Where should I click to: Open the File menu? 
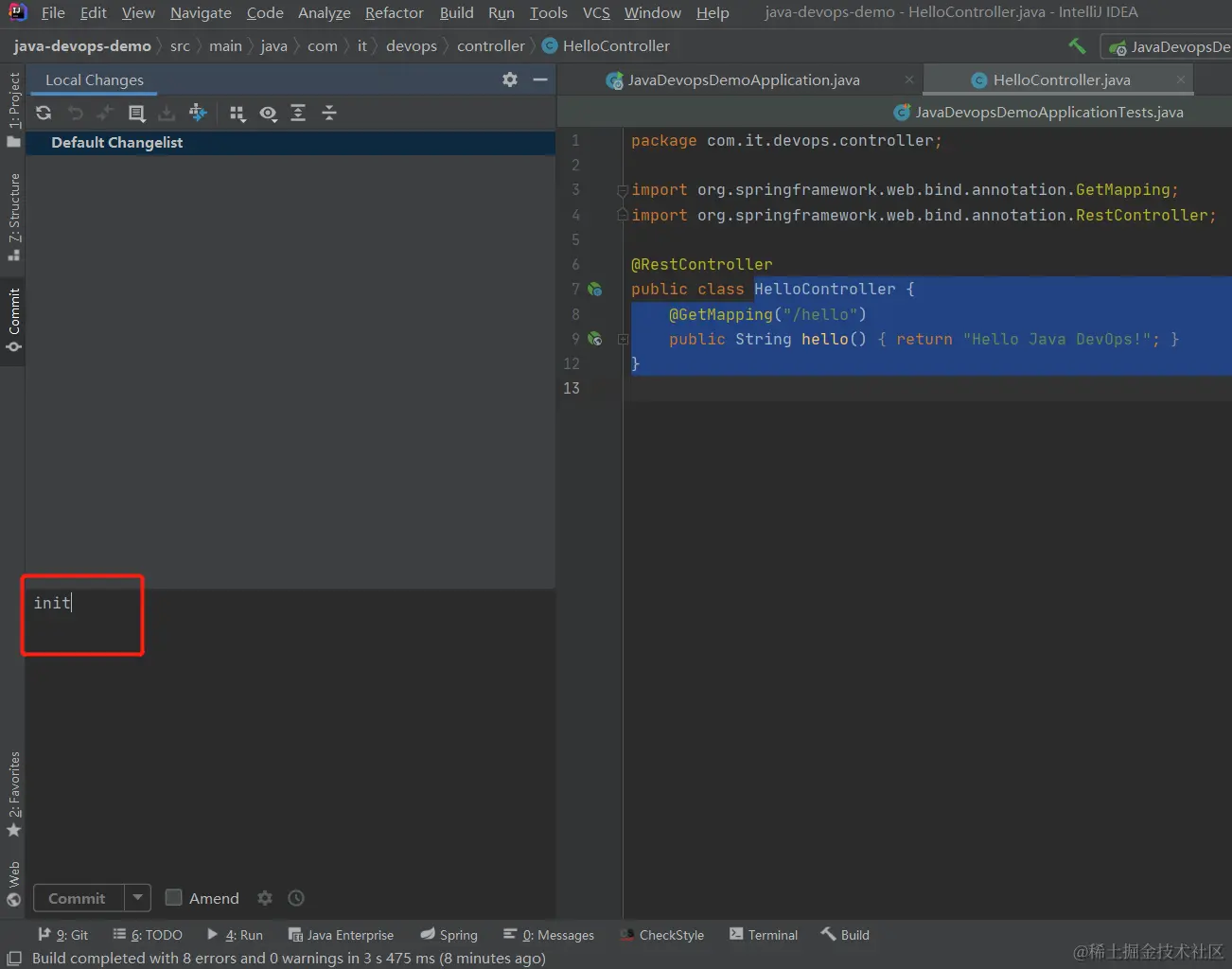tap(53, 12)
